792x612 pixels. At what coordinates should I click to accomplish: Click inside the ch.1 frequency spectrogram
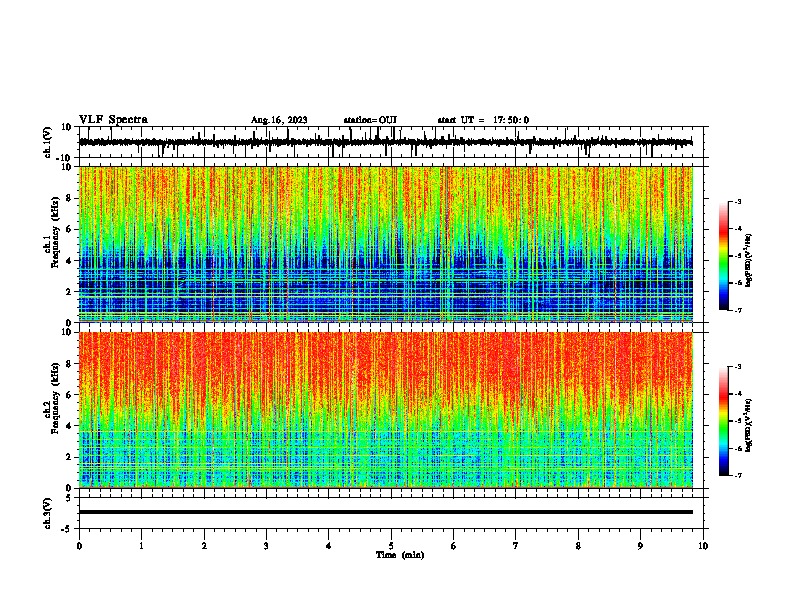click(385, 244)
